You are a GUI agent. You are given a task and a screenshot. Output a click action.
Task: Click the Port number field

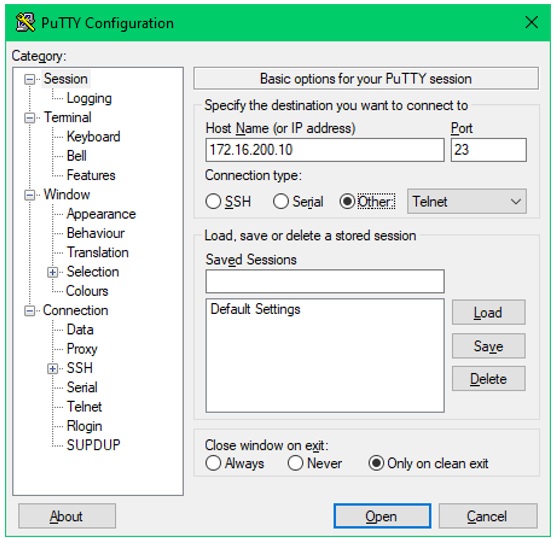[488, 150]
